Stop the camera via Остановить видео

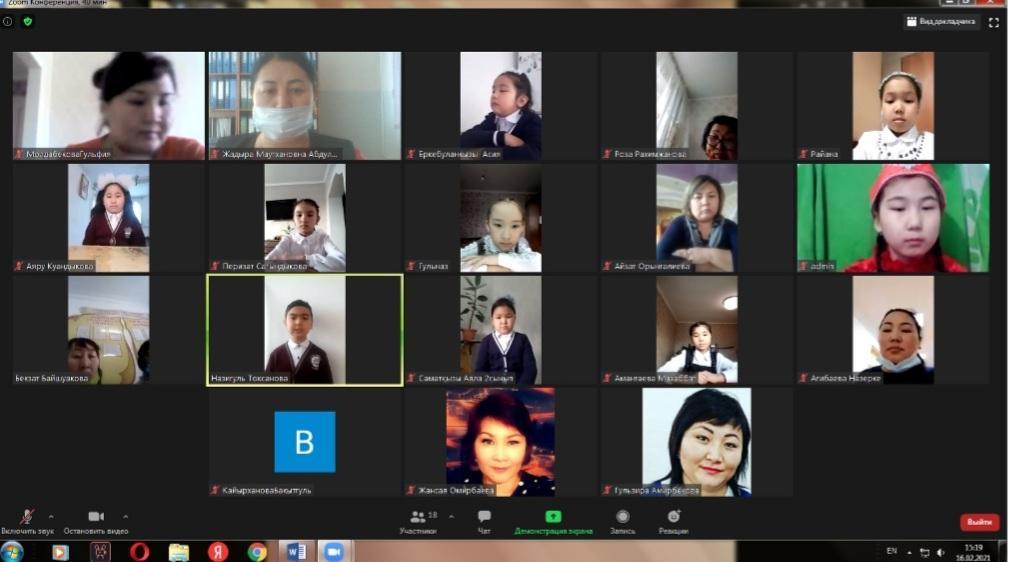[96, 521]
